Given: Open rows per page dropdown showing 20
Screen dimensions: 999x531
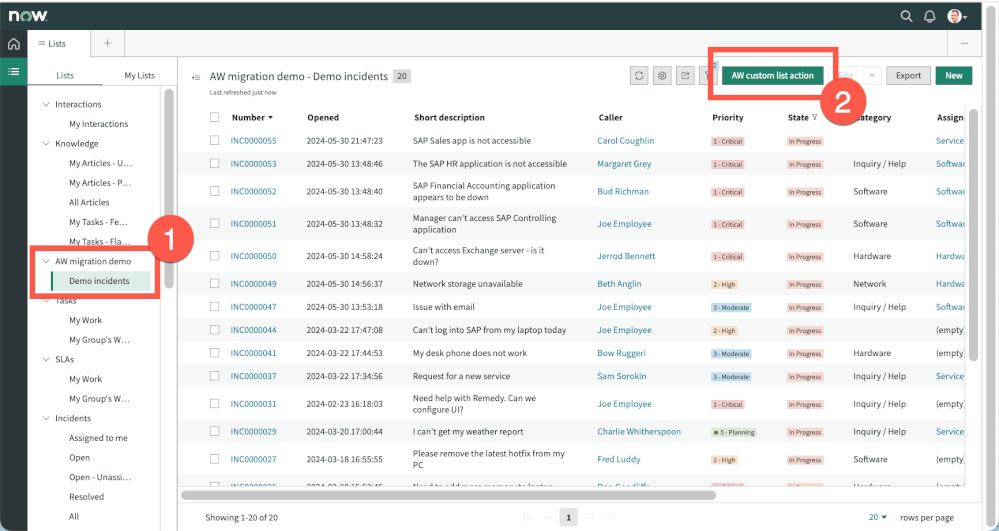Looking at the screenshot, I should point(878,517).
